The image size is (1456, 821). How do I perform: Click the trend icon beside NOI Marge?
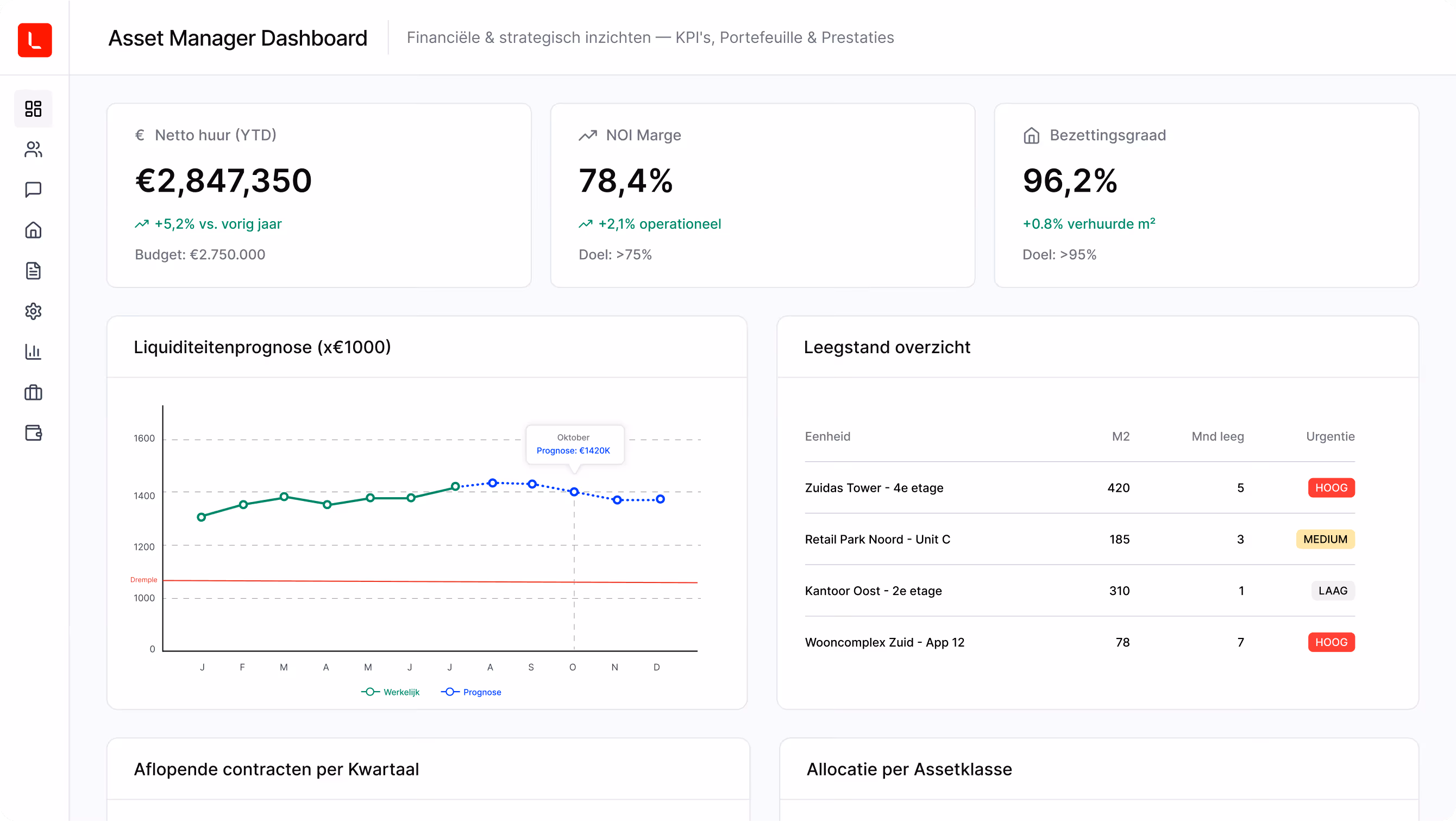tap(588, 135)
